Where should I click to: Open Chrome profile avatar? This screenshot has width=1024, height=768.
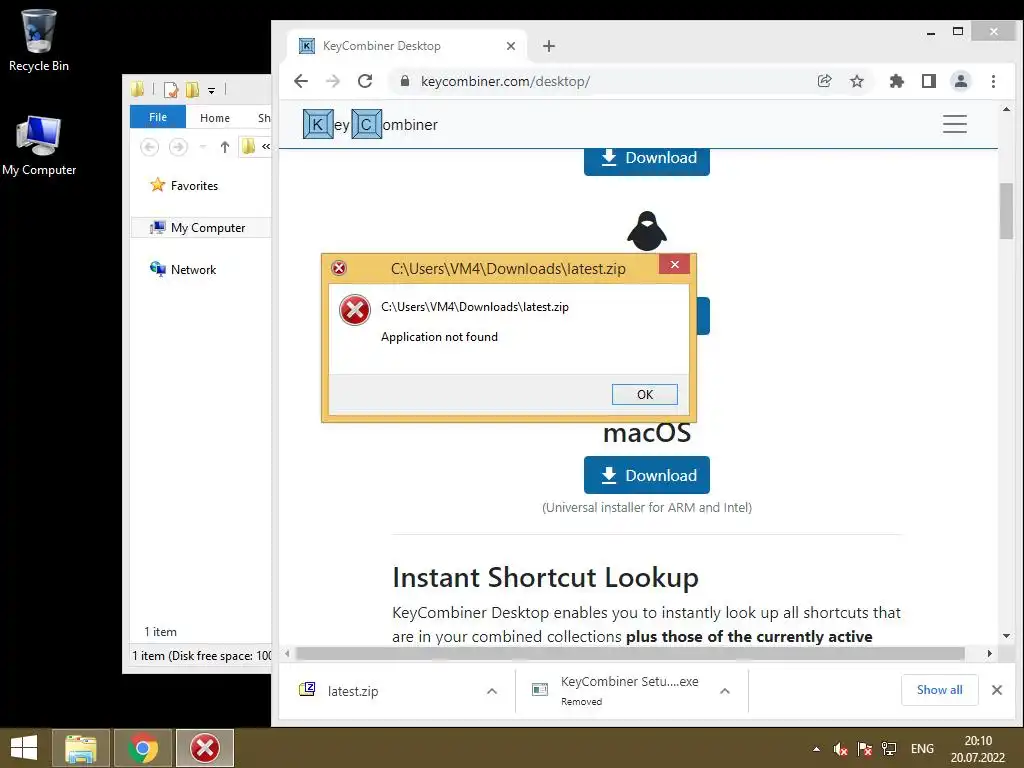pos(961,81)
